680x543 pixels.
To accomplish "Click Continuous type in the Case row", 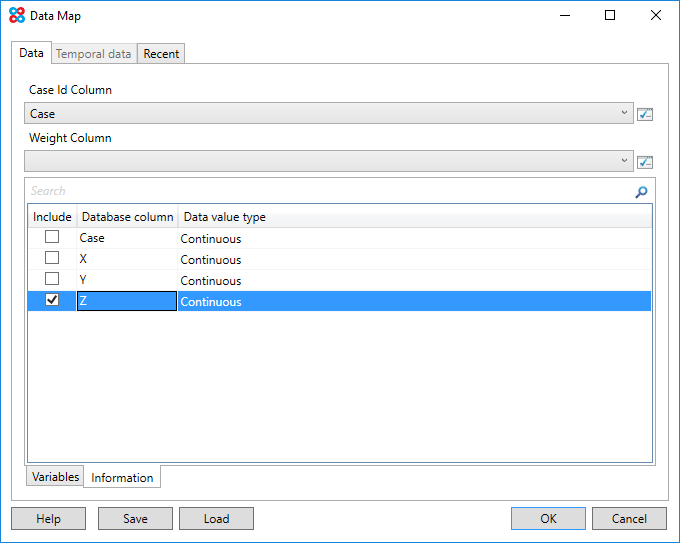I will pos(211,239).
